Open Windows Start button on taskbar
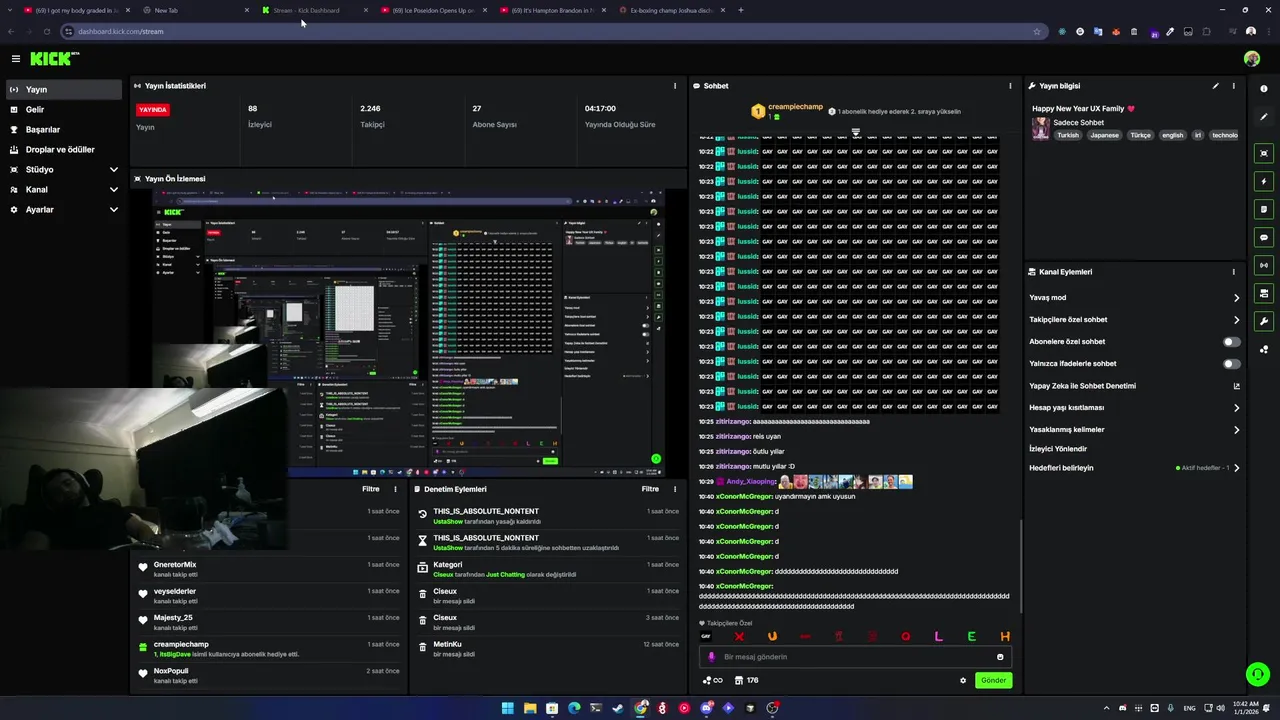This screenshot has height=720, width=1280. (x=507, y=708)
